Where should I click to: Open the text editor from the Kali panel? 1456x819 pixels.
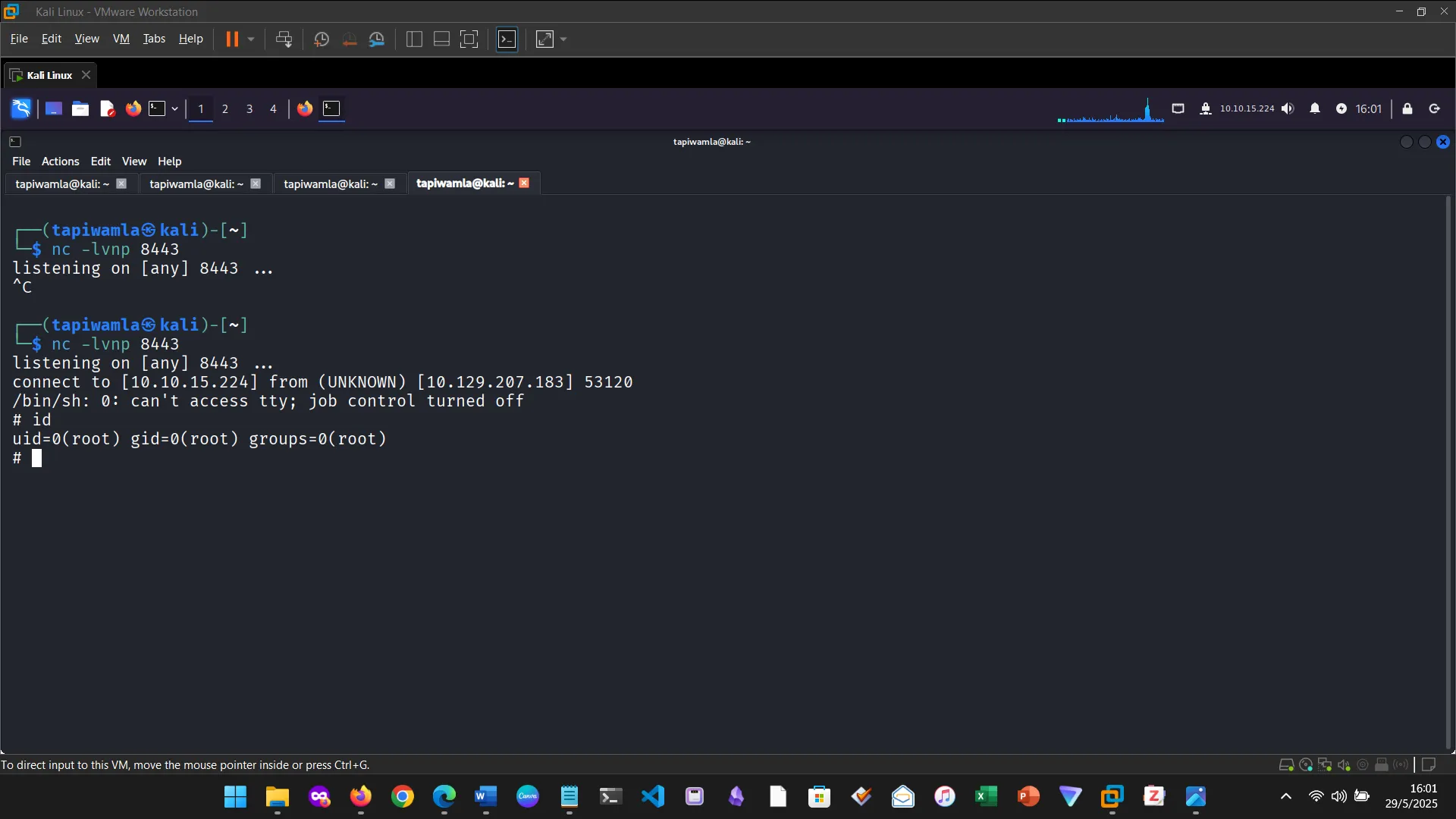pos(107,108)
